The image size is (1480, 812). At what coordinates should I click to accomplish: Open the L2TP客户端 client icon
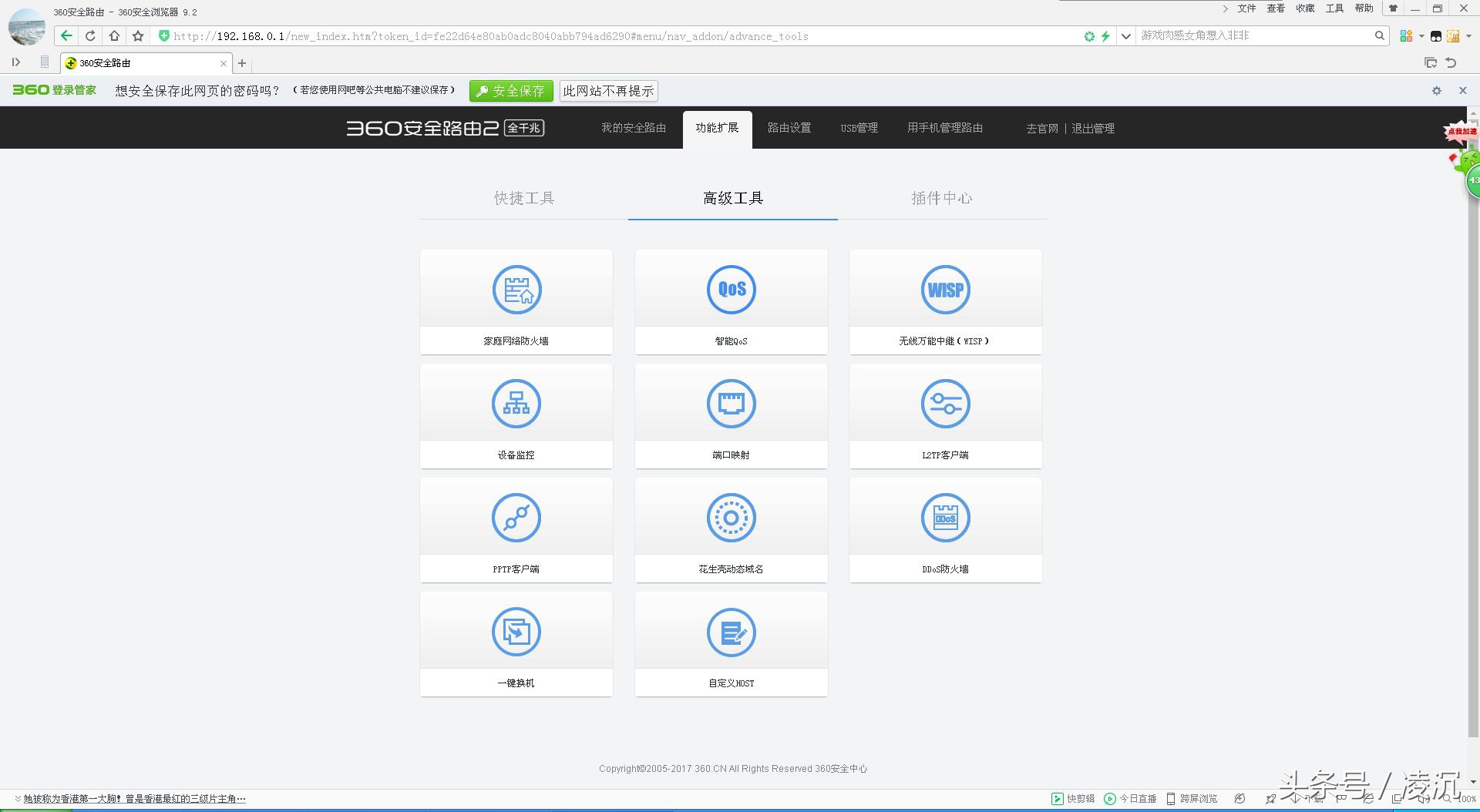pos(945,404)
